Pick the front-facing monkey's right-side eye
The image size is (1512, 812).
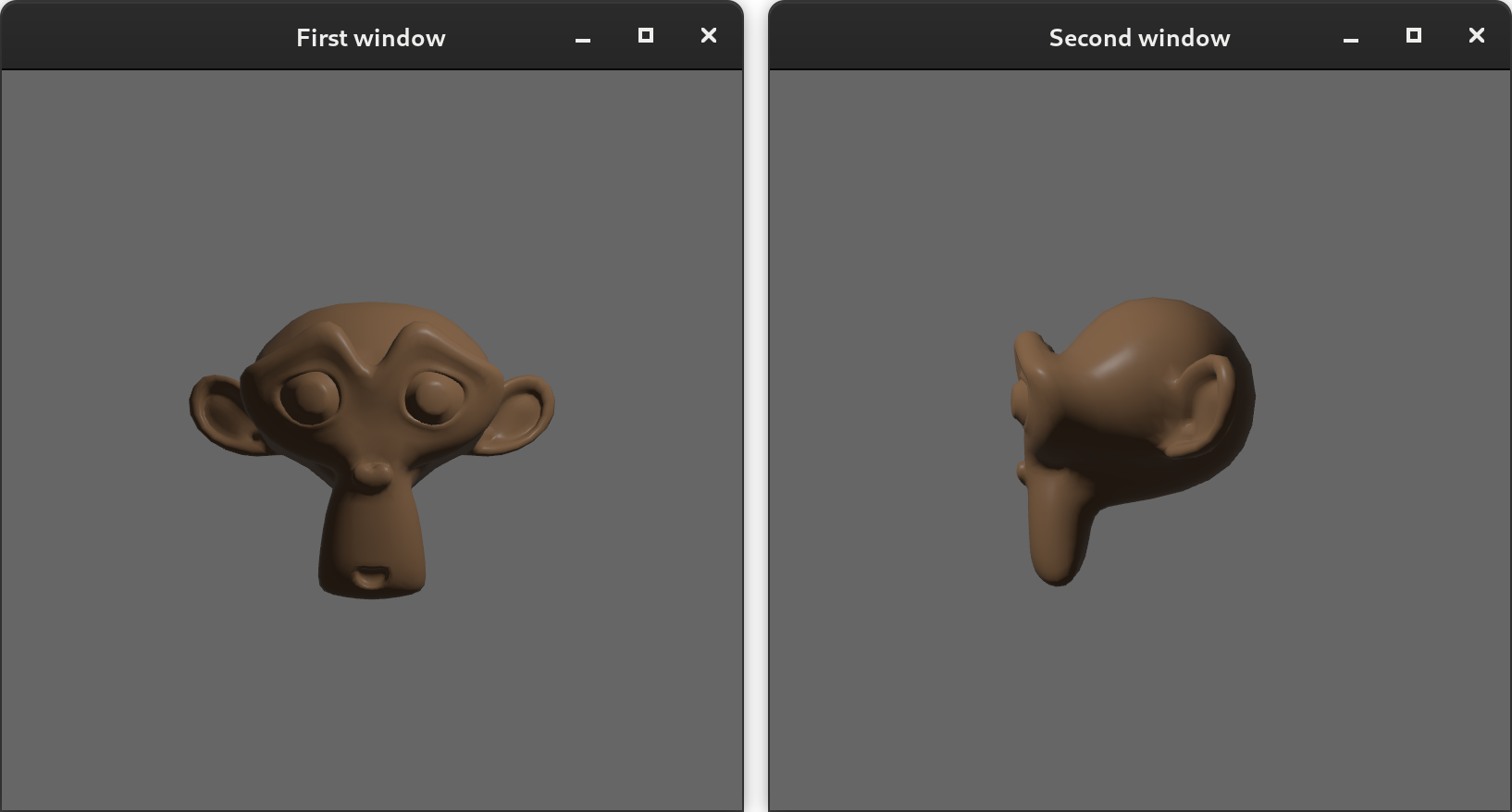point(434,398)
